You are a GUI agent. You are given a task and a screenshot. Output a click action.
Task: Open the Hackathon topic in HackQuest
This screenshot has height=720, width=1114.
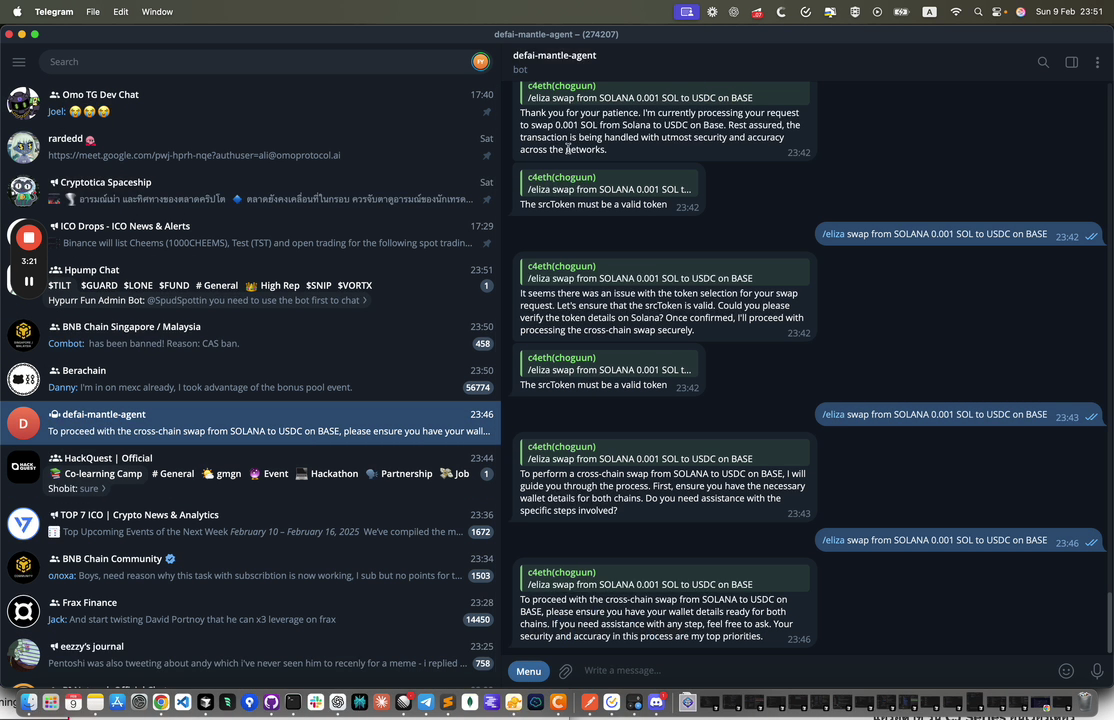pos(326,473)
